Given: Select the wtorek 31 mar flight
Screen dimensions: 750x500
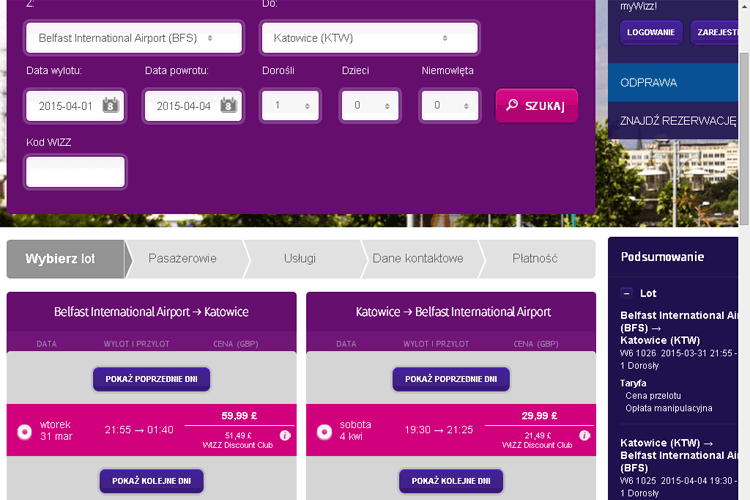Looking at the screenshot, I should pyautogui.click(x=24, y=432).
